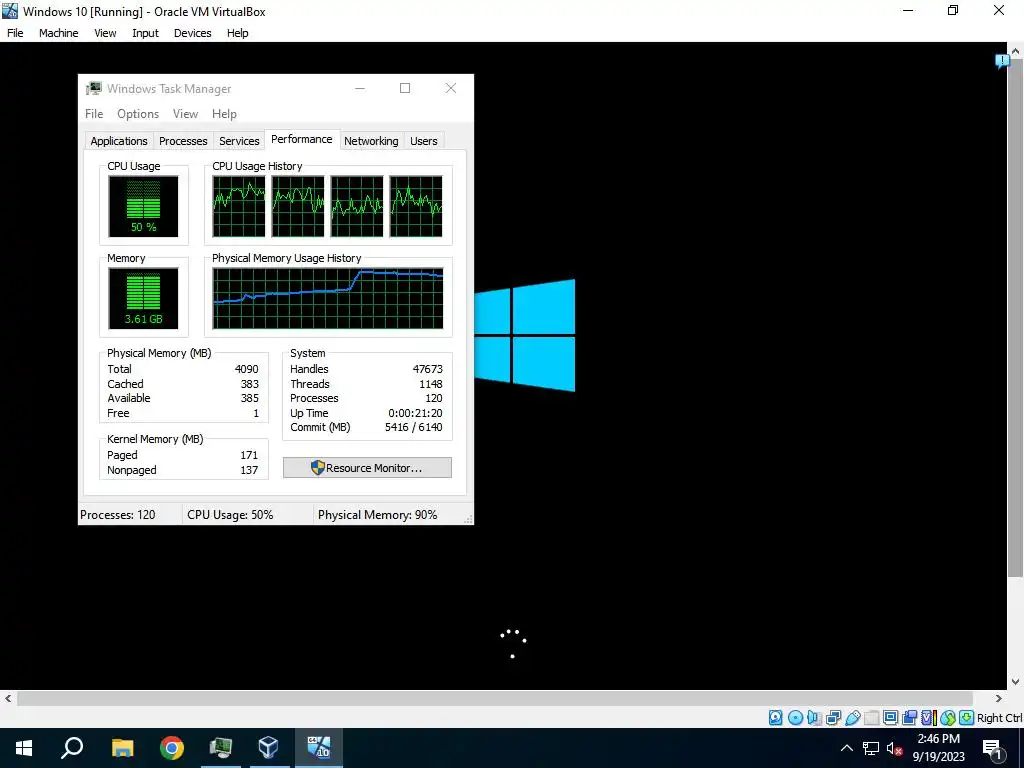This screenshot has height=768, width=1024.
Task: Click the USB devices icon in VirtualBox status bar
Action: click(853, 718)
